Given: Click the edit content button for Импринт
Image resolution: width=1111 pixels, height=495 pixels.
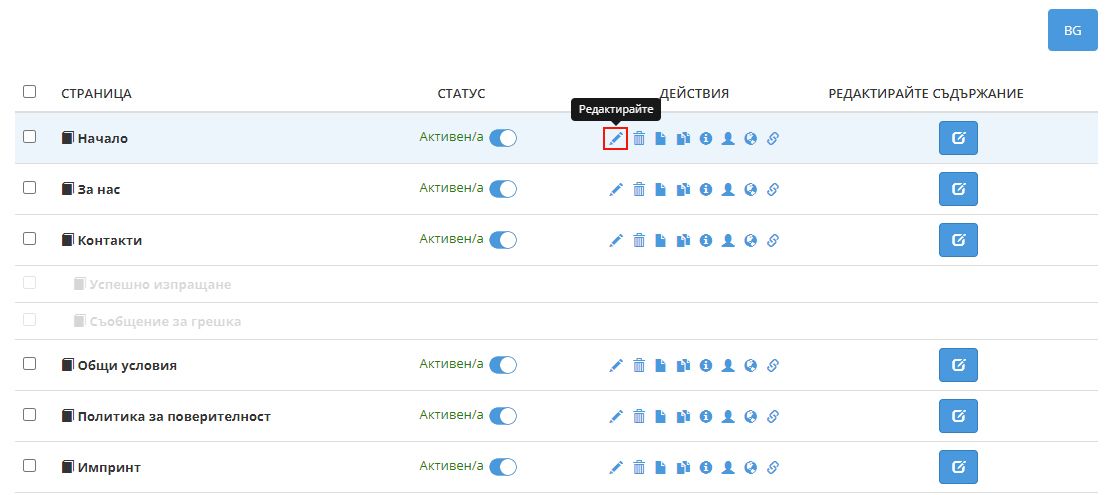Looking at the screenshot, I should [x=958, y=467].
